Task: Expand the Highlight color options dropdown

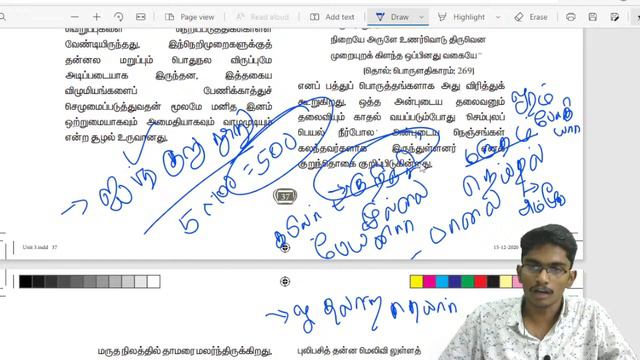Action: (x=498, y=17)
